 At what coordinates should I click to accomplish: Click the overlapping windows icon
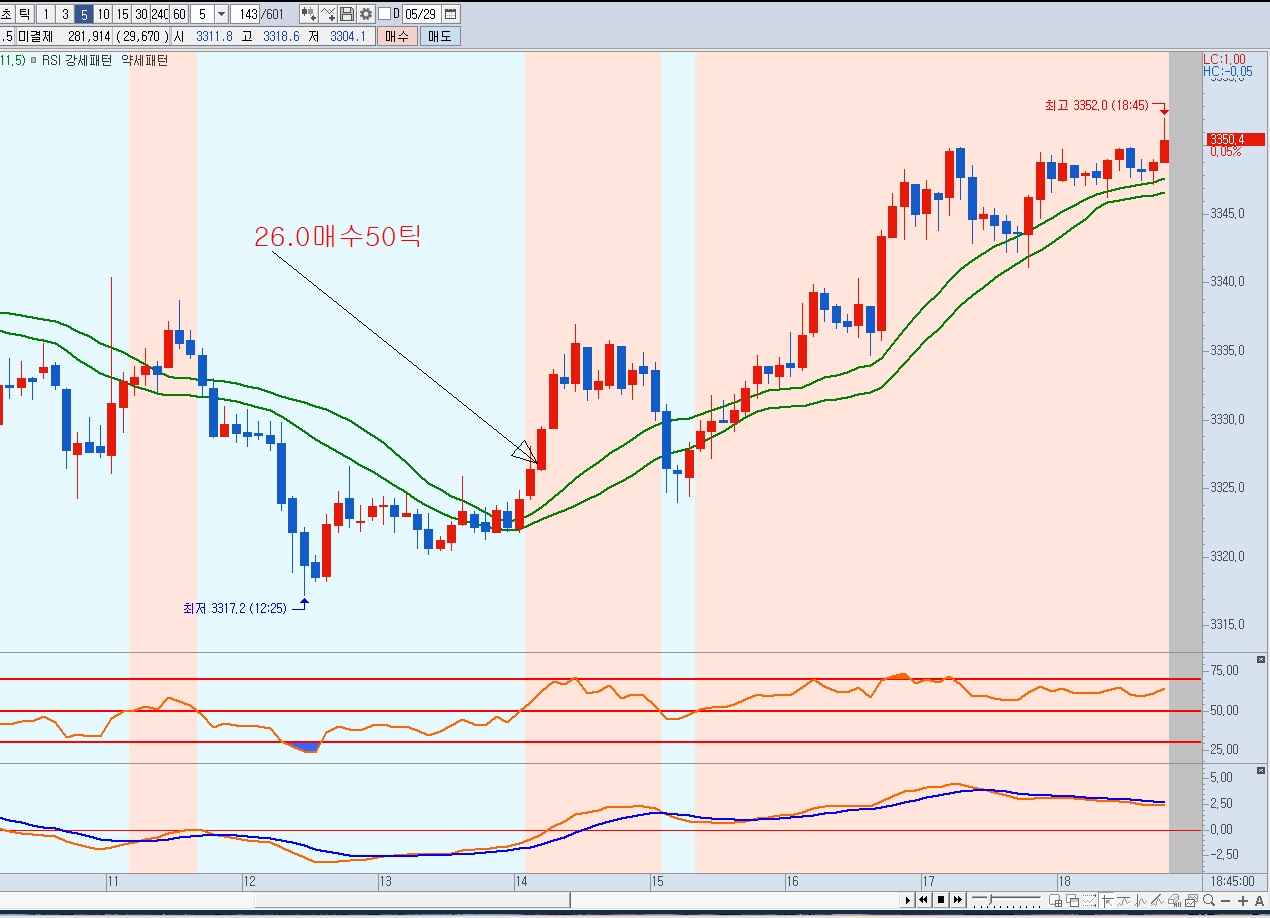pyautogui.click(x=1072, y=900)
